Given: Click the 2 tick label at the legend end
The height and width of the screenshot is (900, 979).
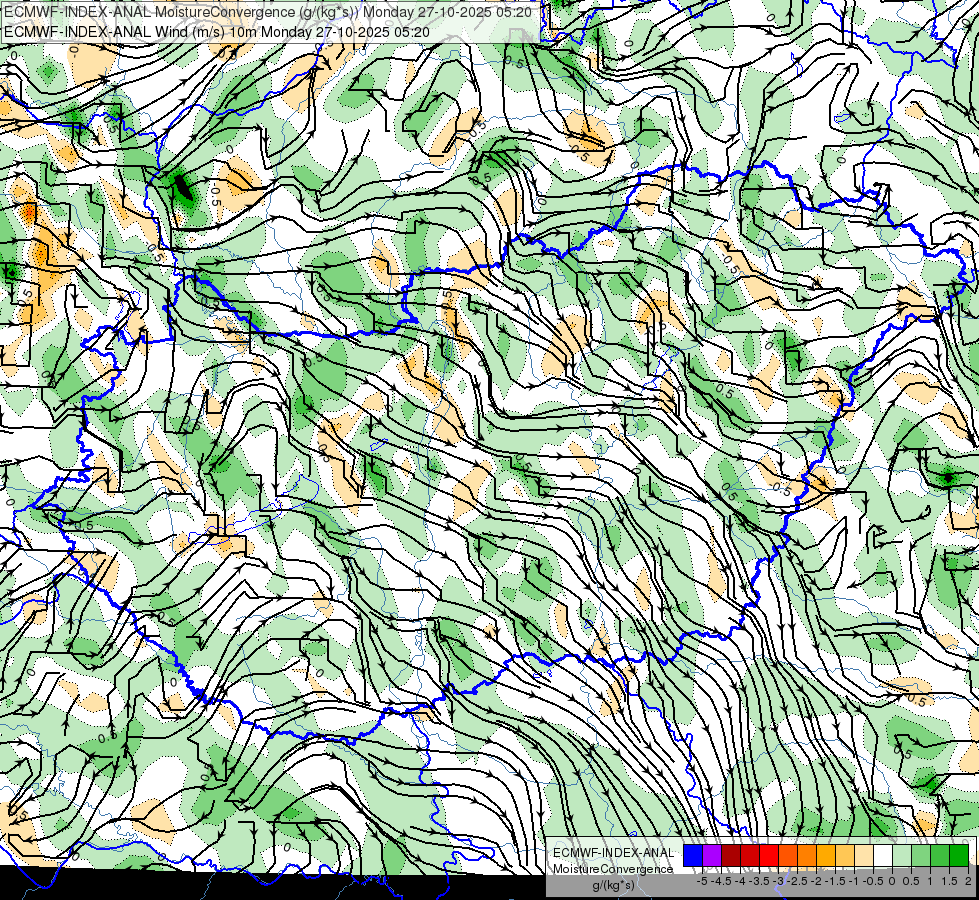Looking at the screenshot, I should coord(968,881).
